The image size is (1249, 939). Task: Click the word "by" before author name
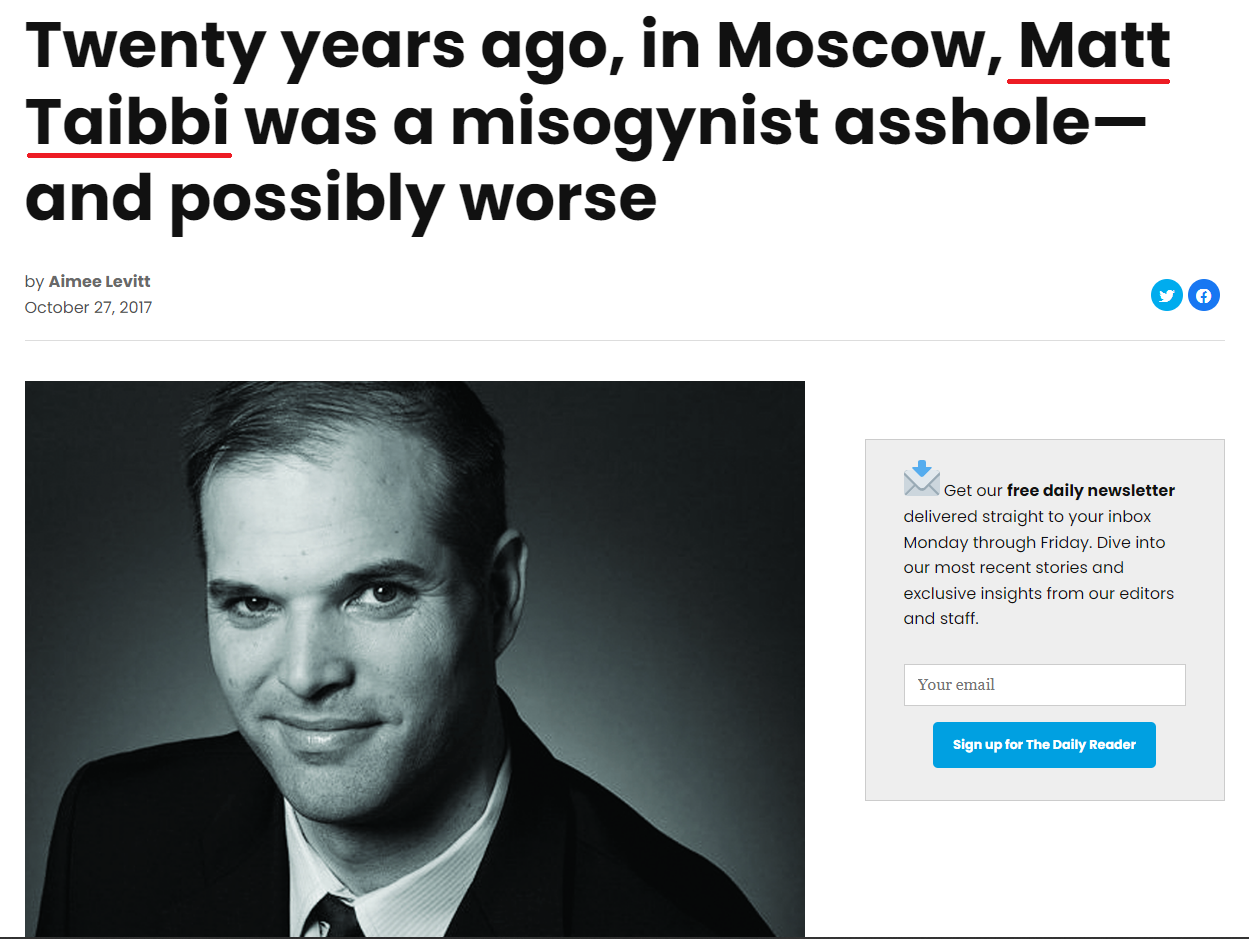(x=34, y=282)
